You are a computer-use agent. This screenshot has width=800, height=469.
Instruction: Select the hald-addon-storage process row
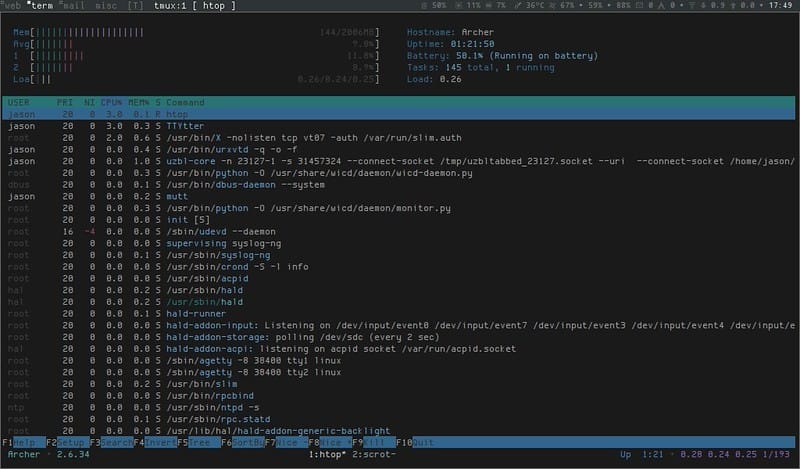[398, 337]
